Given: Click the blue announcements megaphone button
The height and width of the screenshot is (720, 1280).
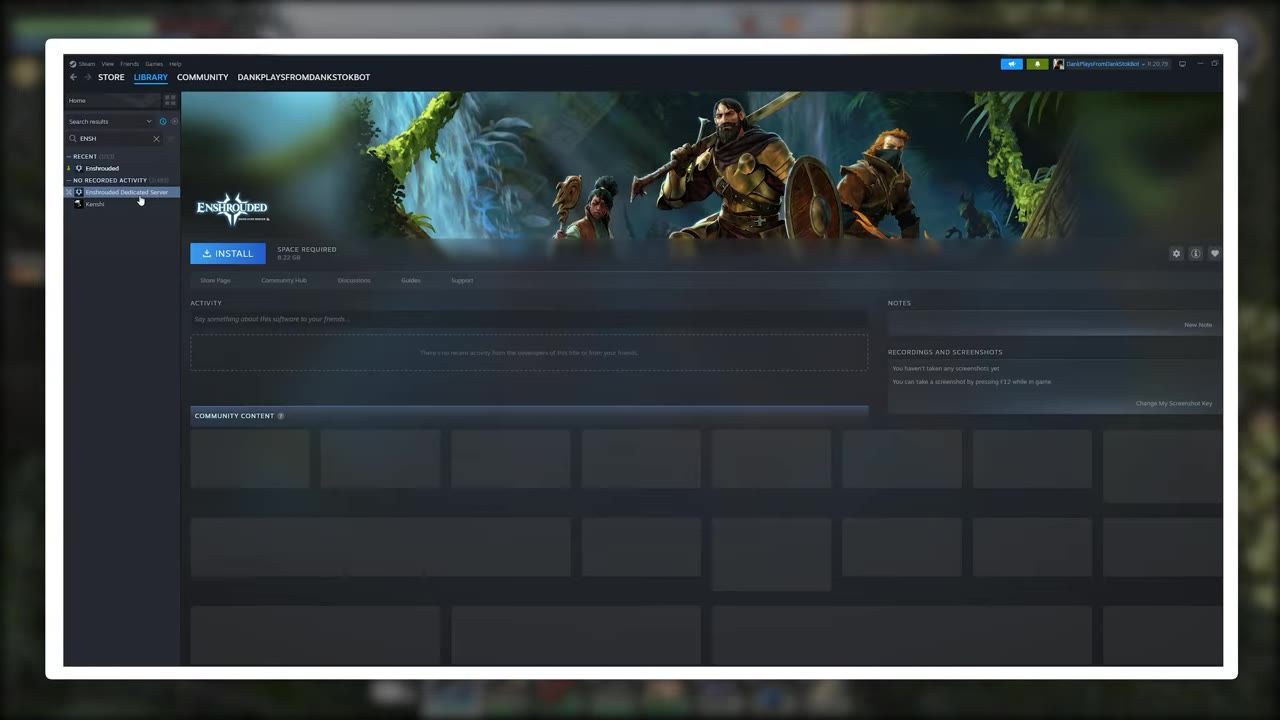Looking at the screenshot, I should pos(1012,64).
